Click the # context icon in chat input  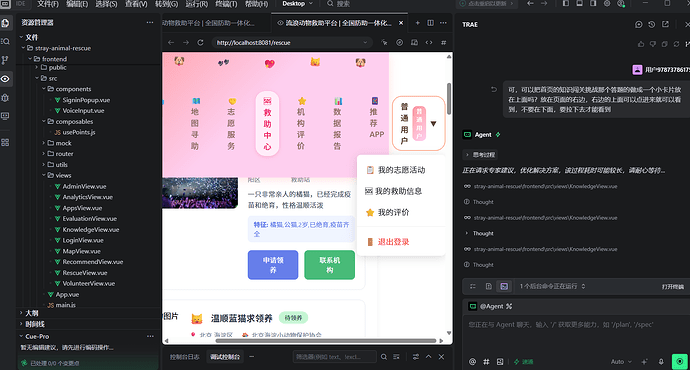[486, 362]
